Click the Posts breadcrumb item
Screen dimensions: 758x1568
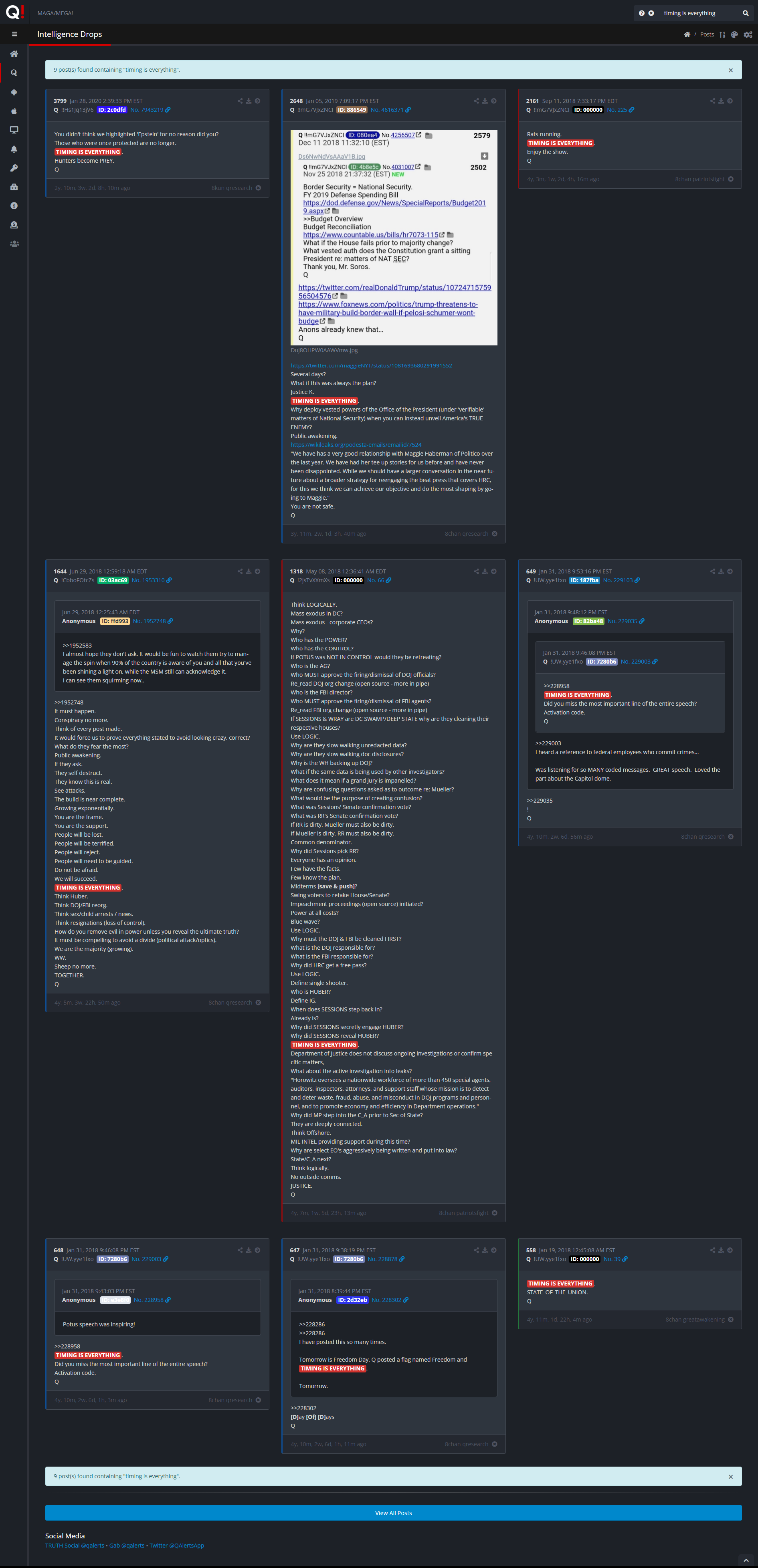pyautogui.click(x=706, y=35)
